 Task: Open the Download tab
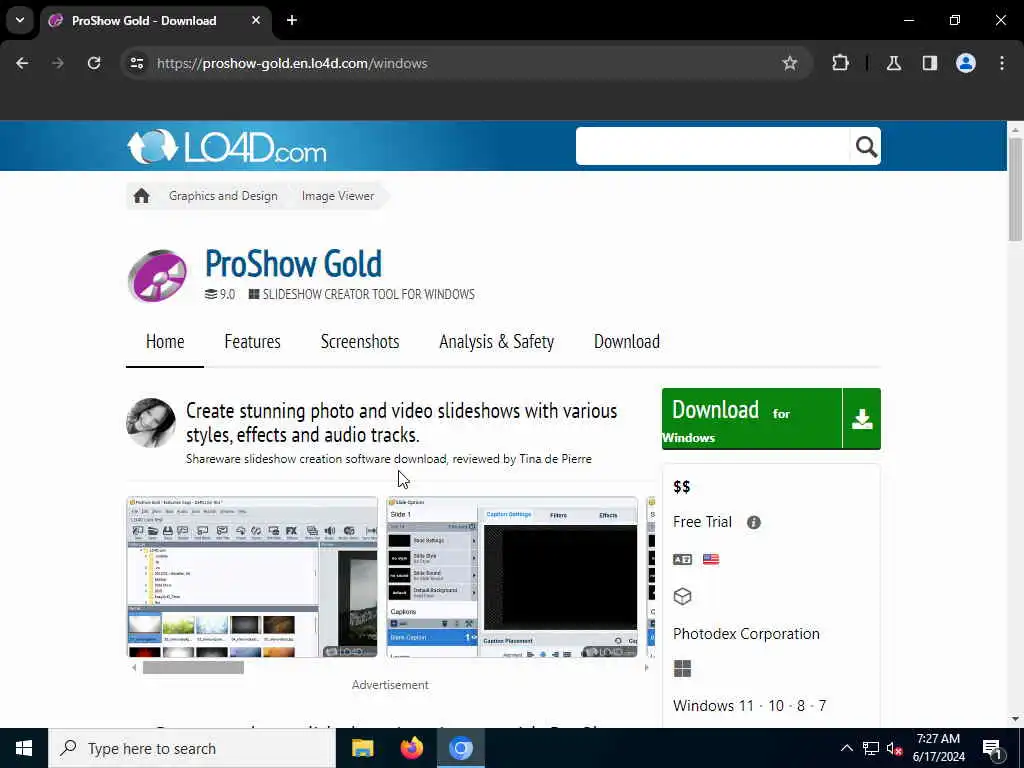(x=626, y=342)
